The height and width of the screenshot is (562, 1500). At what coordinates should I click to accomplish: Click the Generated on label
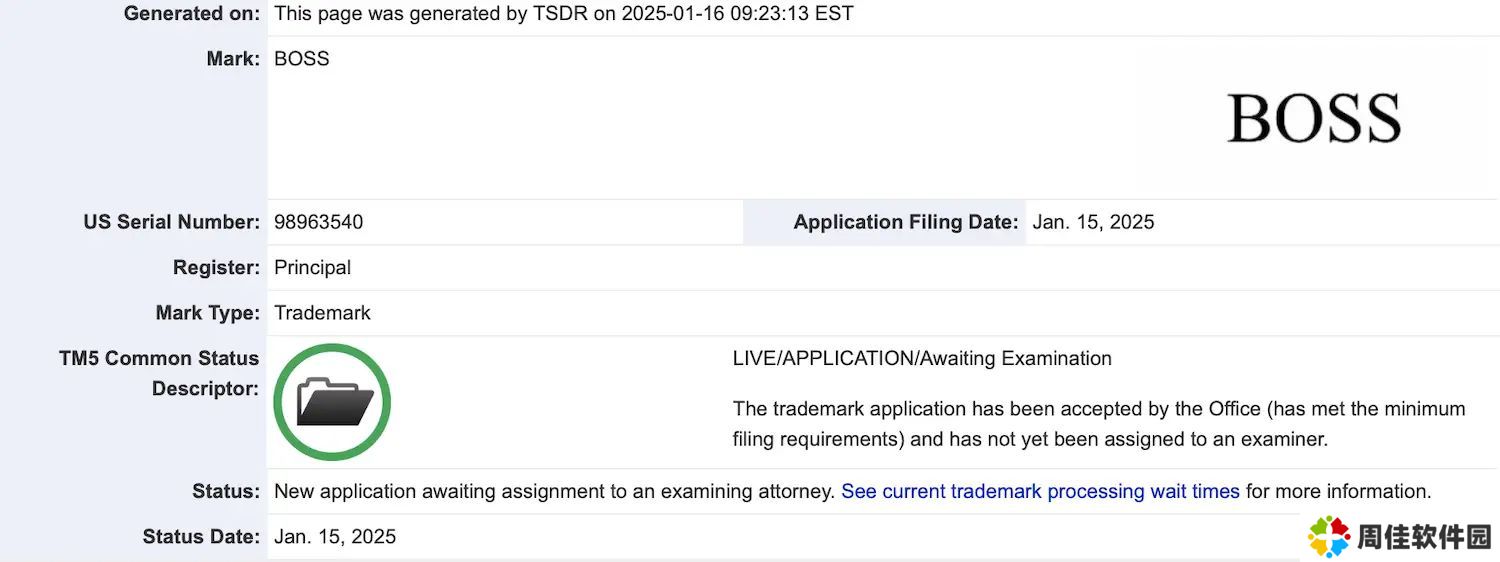tap(192, 14)
